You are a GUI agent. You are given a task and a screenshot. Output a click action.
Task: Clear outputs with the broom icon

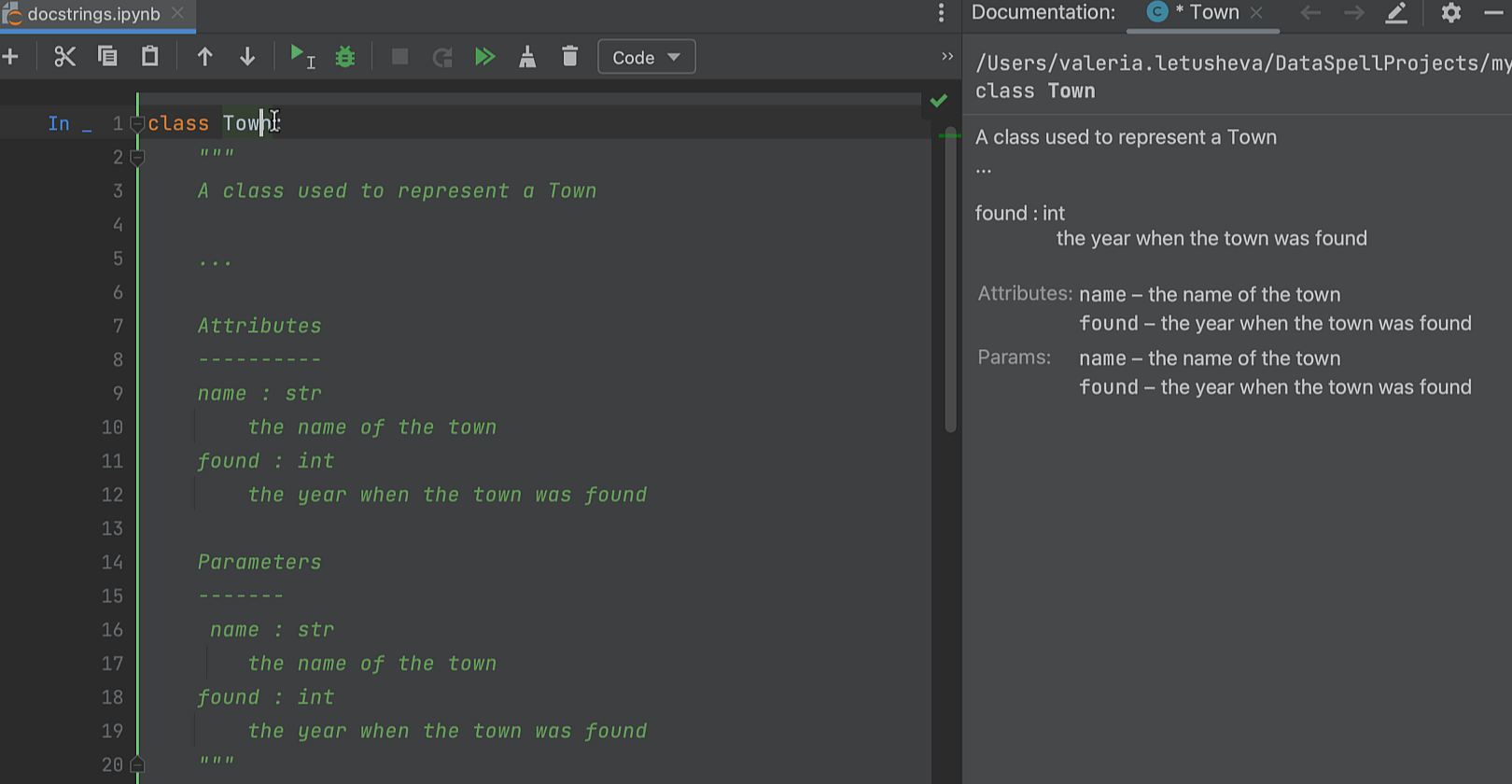pyautogui.click(x=527, y=57)
